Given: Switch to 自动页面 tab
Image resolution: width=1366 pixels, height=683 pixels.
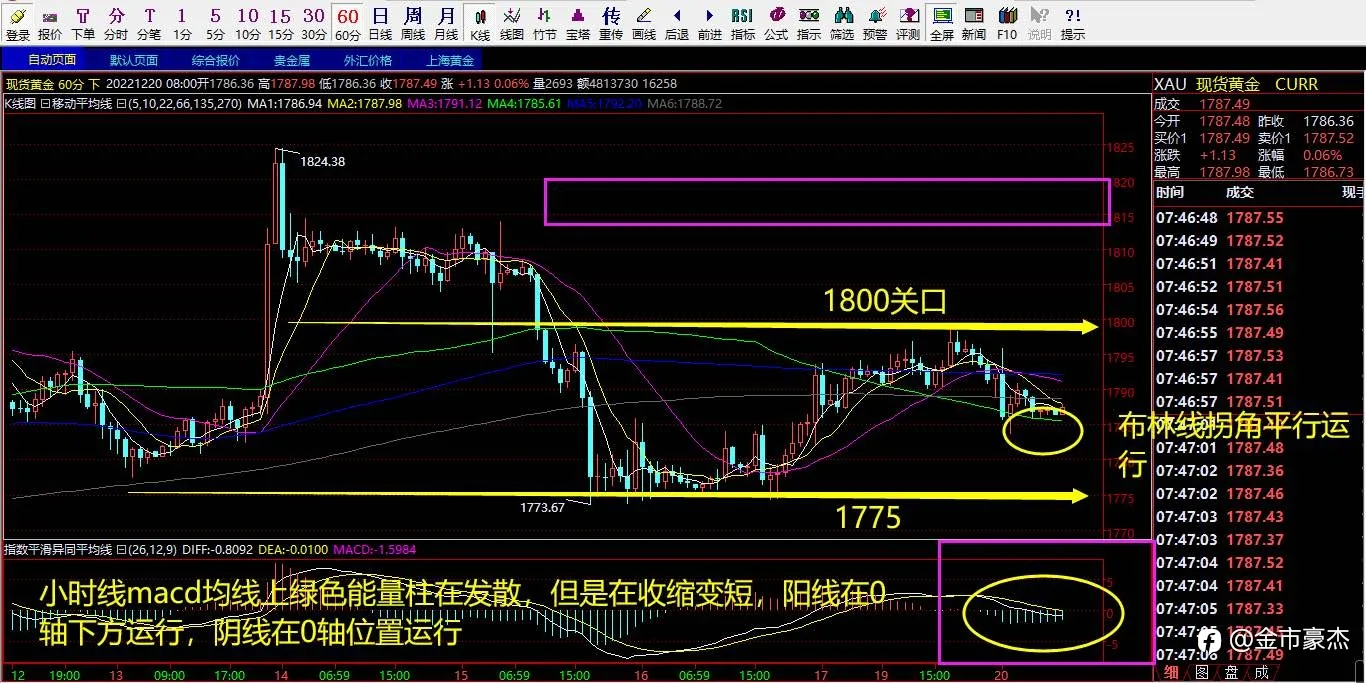Looking at the screenshot, I should [x=51, y=59].
